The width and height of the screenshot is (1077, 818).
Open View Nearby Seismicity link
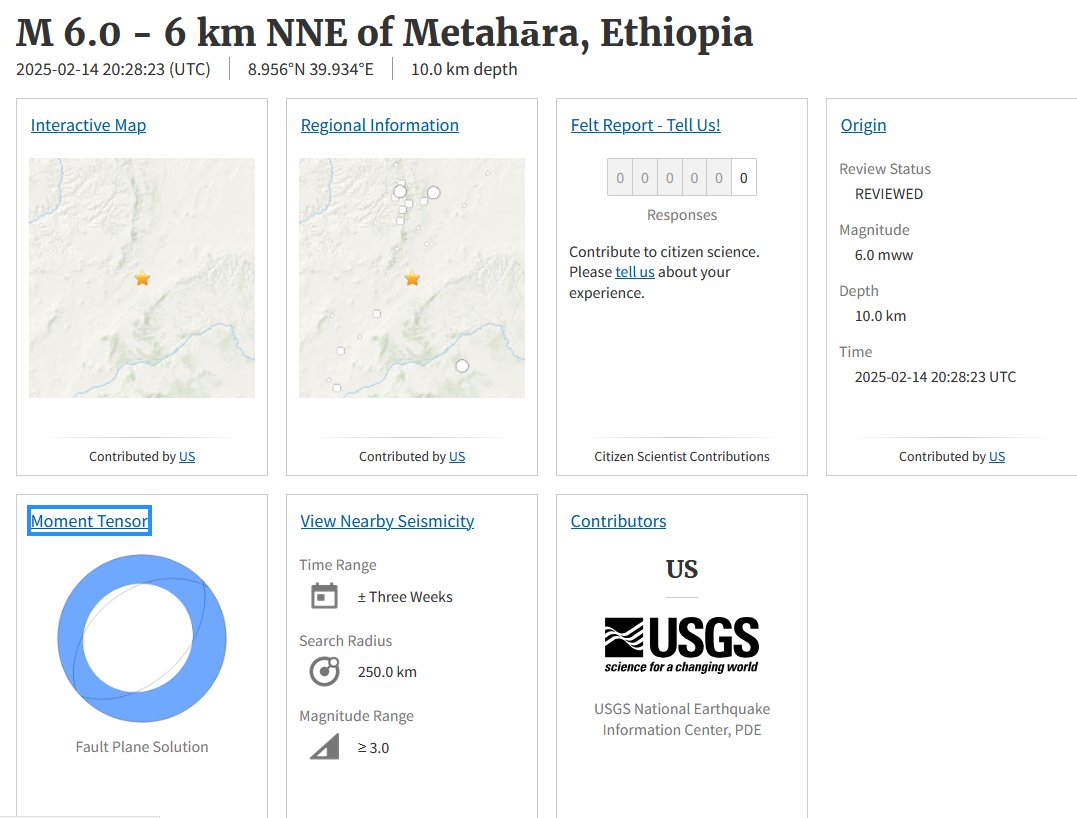[x=387, y=521]
